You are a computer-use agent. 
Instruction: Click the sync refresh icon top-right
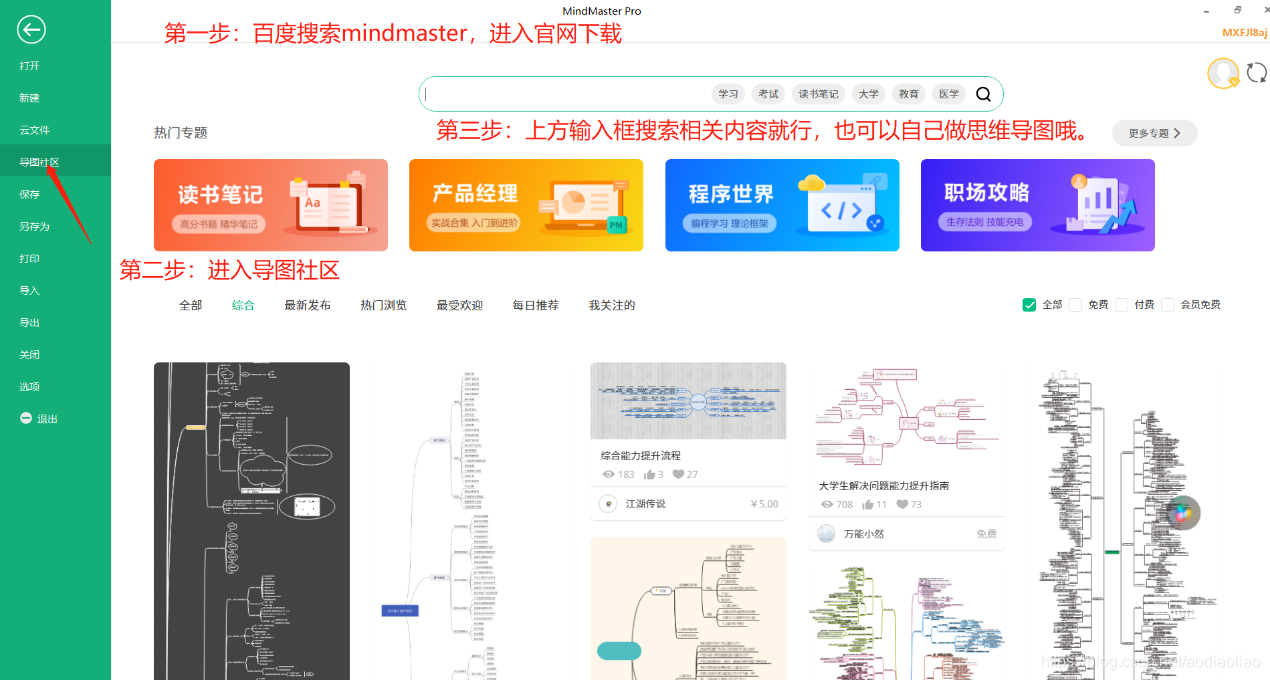1257,72
